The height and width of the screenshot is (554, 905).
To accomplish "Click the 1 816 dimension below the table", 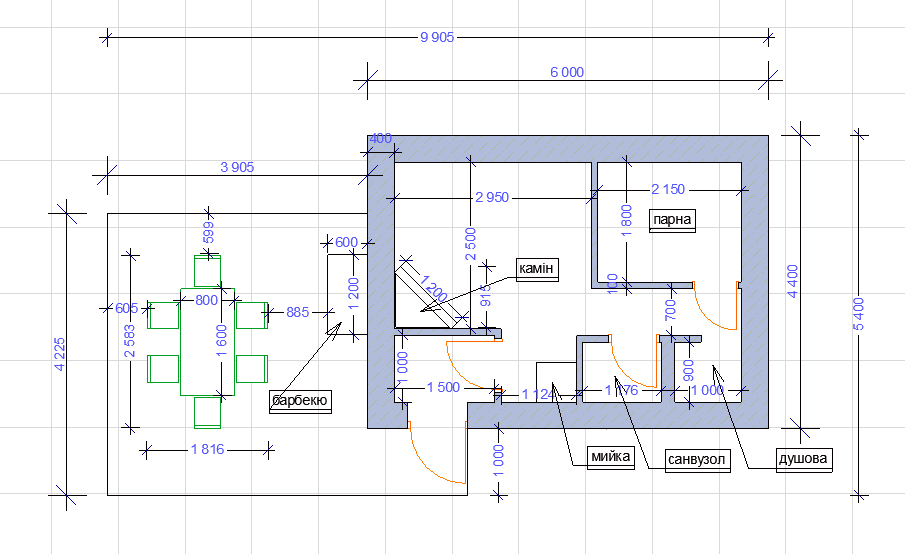I will (208, 449).
